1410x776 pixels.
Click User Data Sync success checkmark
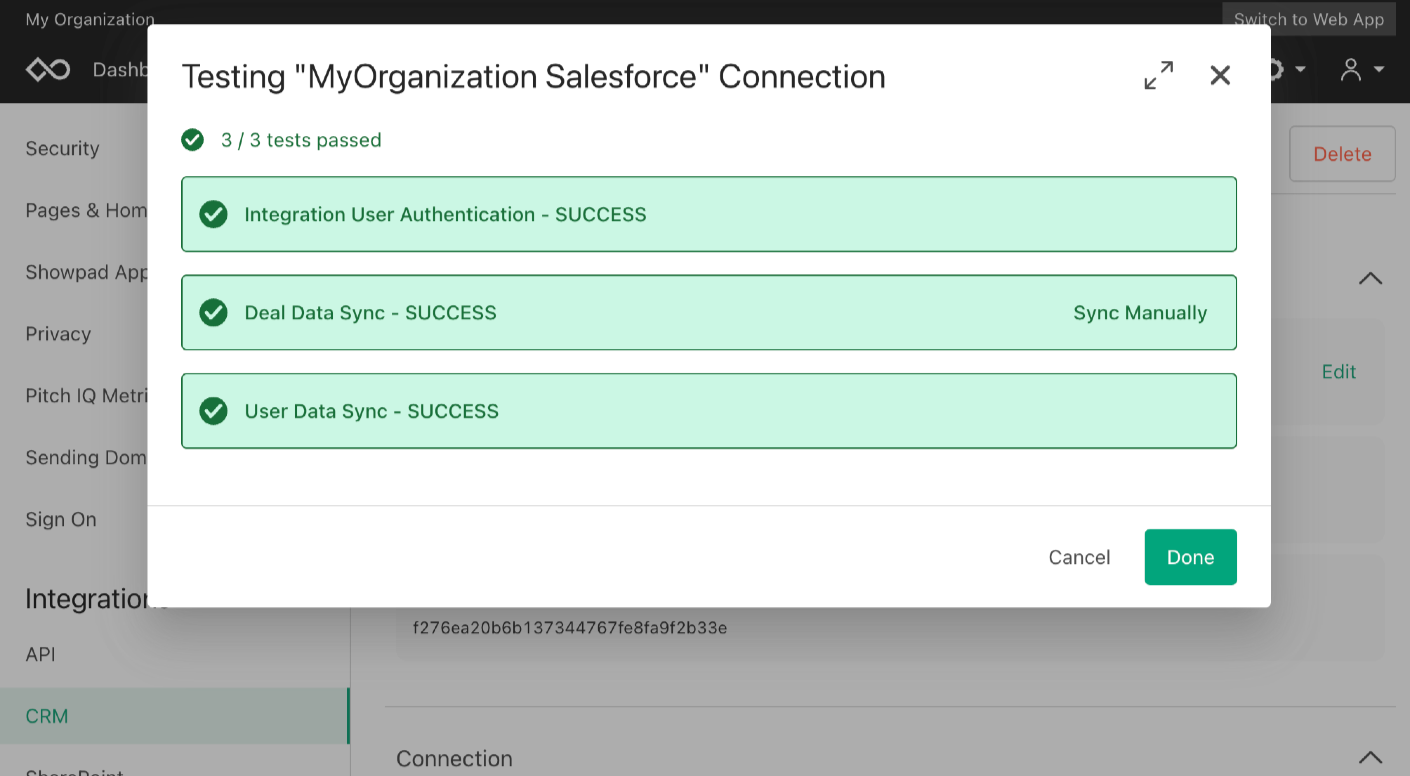coord(213,411)
